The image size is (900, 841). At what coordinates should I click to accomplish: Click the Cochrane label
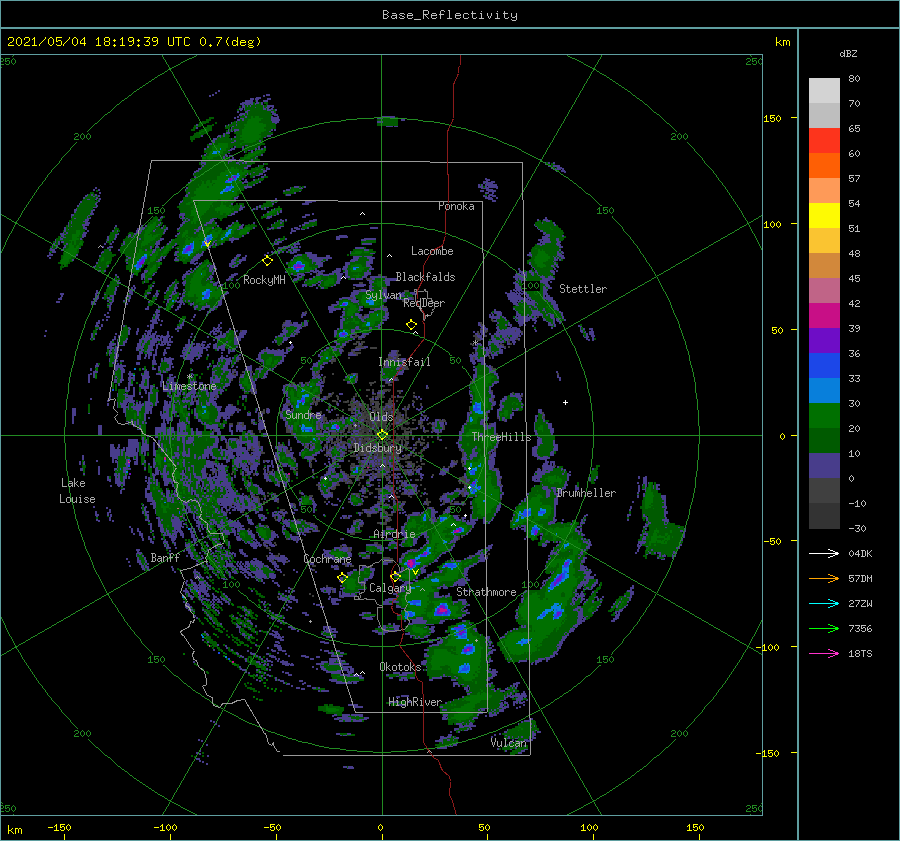327,559
